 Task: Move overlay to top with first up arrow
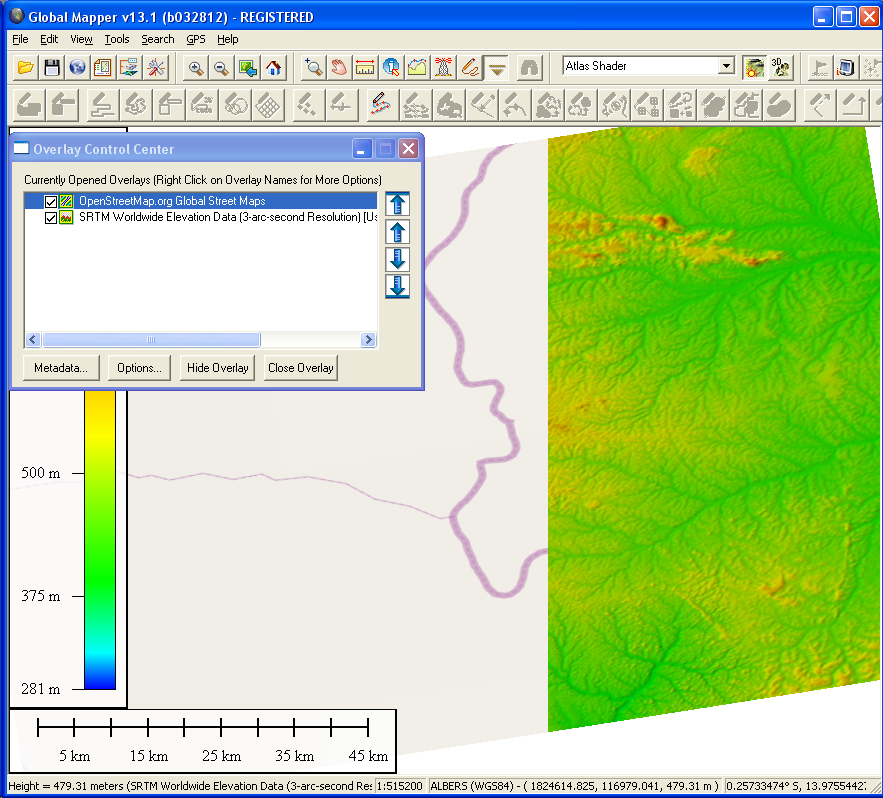click(397, 204)
